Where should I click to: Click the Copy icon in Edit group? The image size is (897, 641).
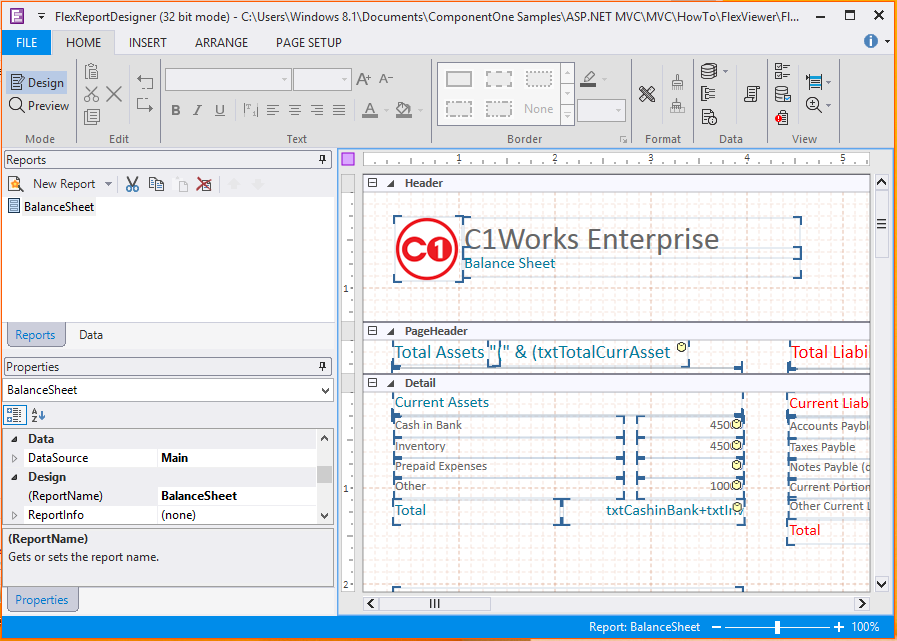coord(92,117)
